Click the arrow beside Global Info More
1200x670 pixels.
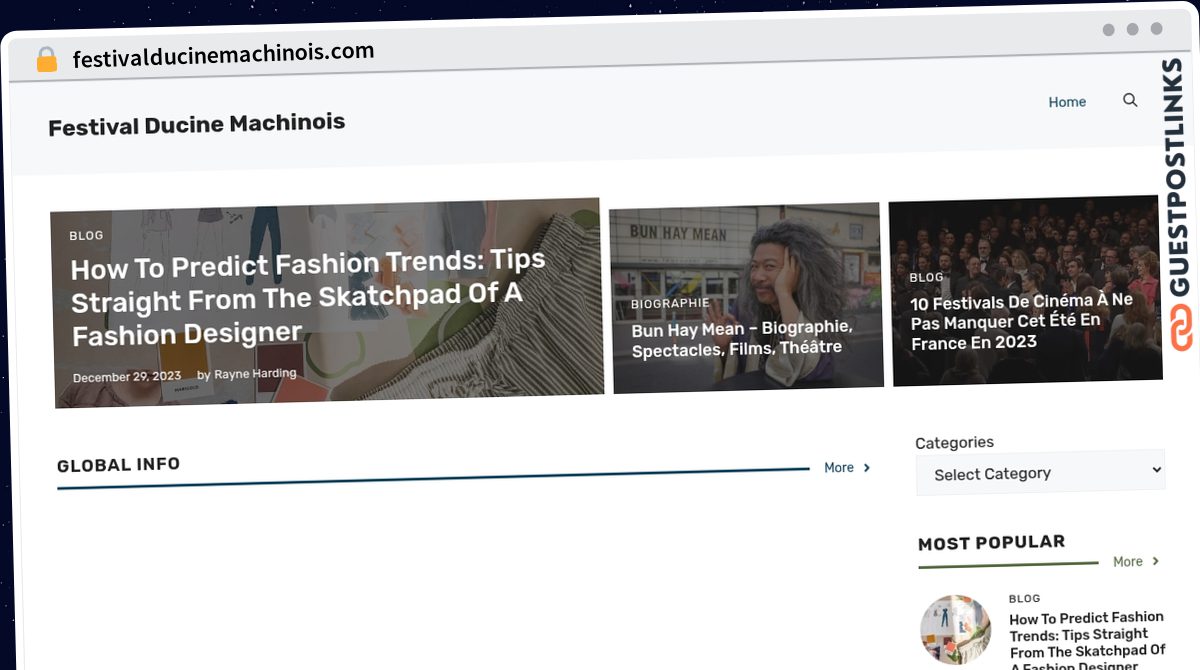tap(867, 467)
